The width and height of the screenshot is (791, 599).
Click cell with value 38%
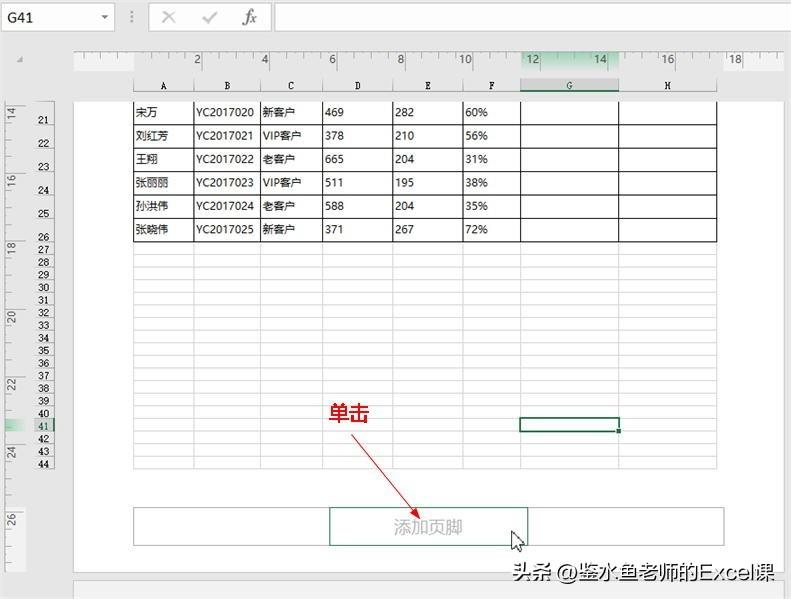coord(491,183)
